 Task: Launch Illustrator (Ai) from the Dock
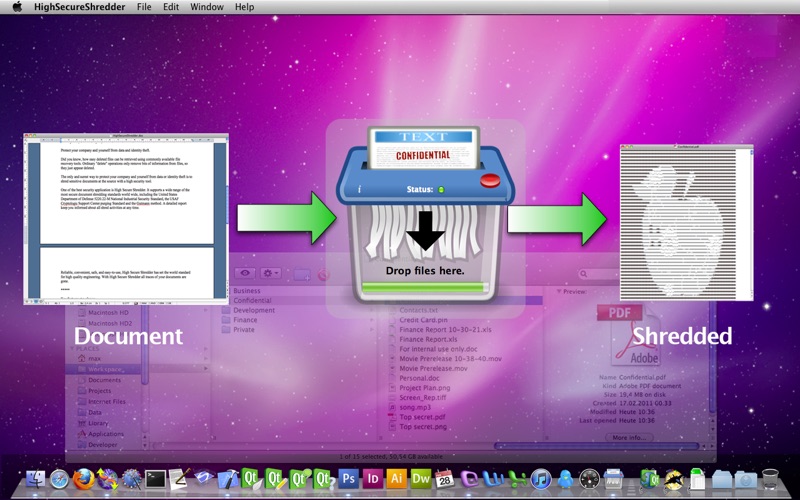tap(396, 479)
